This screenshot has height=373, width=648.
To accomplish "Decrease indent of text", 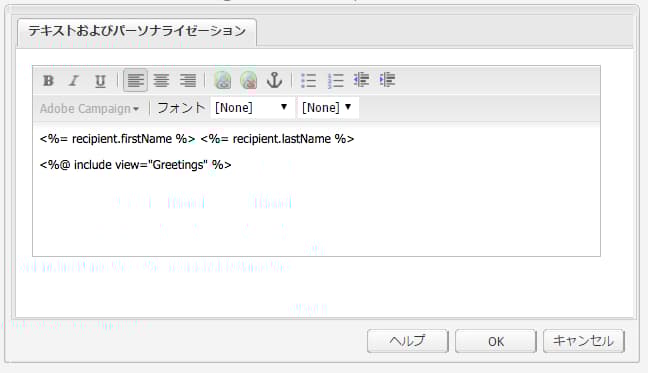I will click(361, 80).
